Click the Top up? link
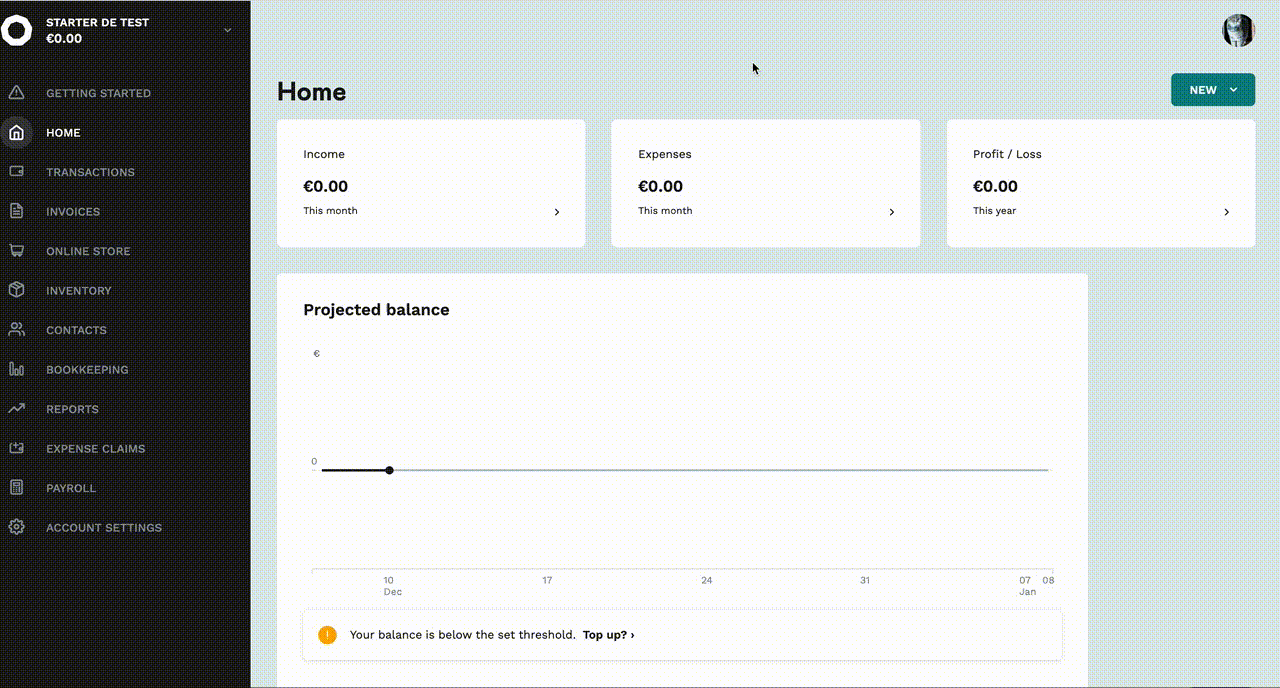 click(608, 635)
